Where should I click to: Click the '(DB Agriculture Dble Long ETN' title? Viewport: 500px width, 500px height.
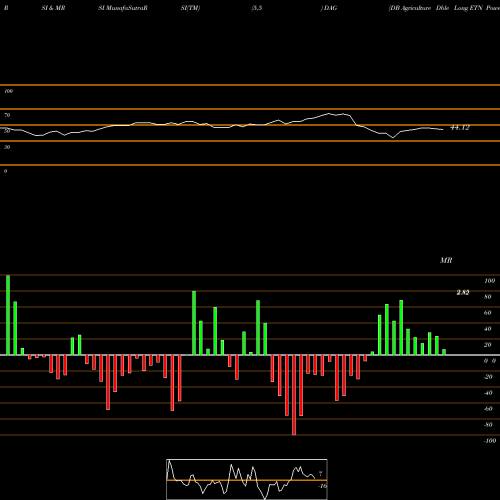click(436, 8)
